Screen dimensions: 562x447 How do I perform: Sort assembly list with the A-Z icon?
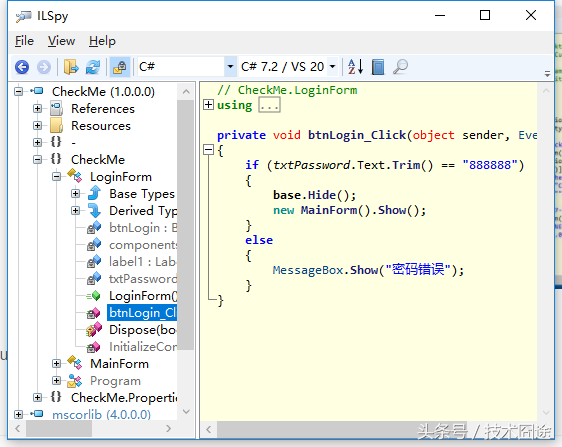[x=356, y=67]
